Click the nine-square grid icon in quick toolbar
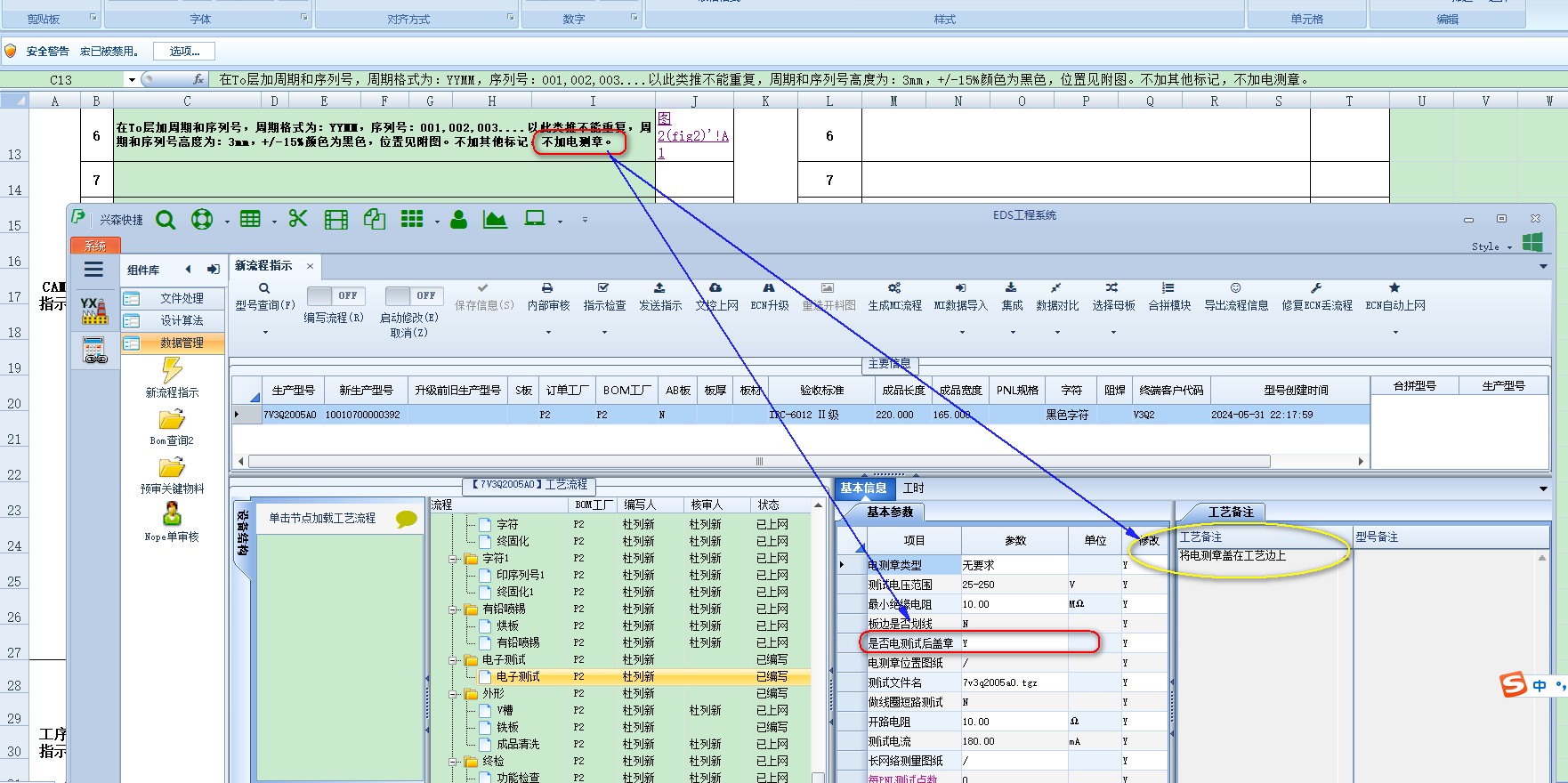Screen dimensions: 1568x783 [x=412, y=219]
